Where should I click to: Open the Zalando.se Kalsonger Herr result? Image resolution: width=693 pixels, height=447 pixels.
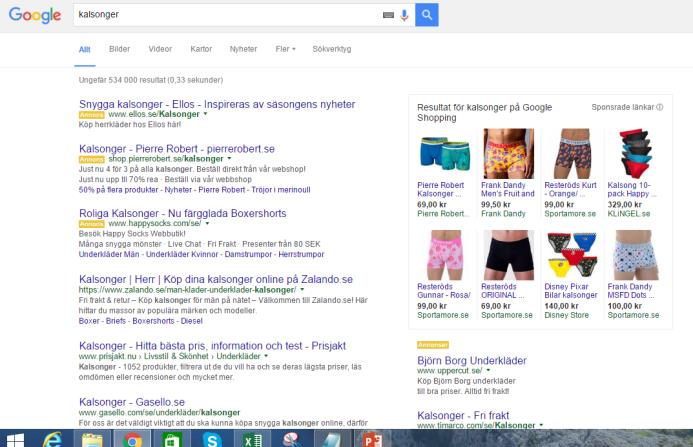[x=216, y=279]
